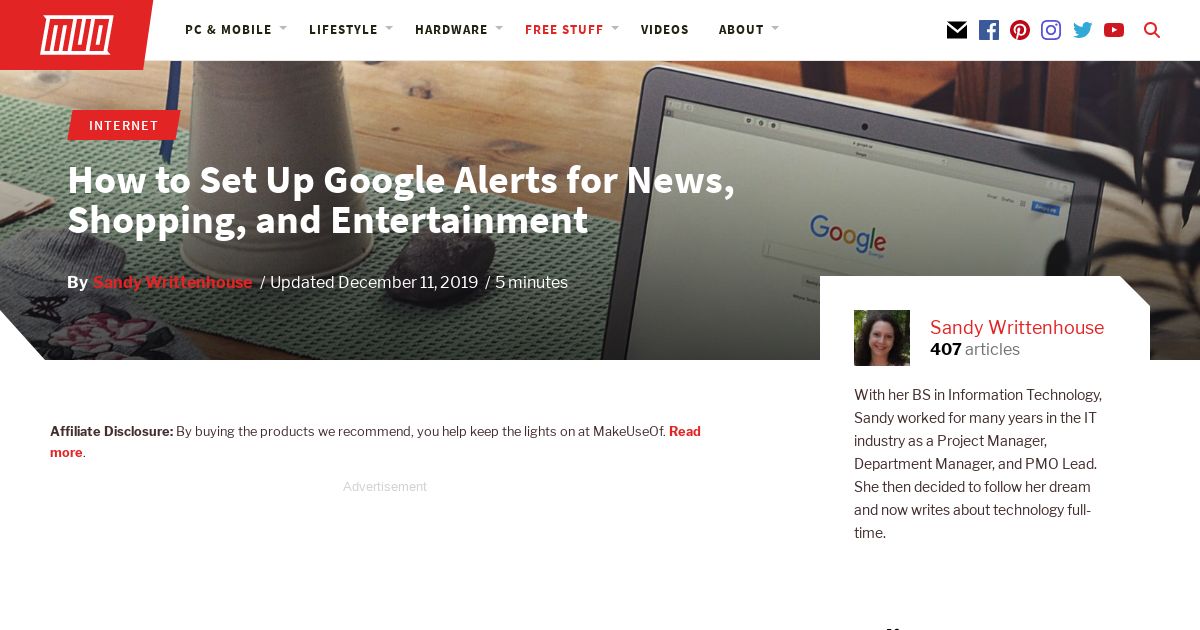This screenshot has height=630, width=1200.
Task: Expand the Lifestyle dropdown arrow
Action: click(389, 28)
